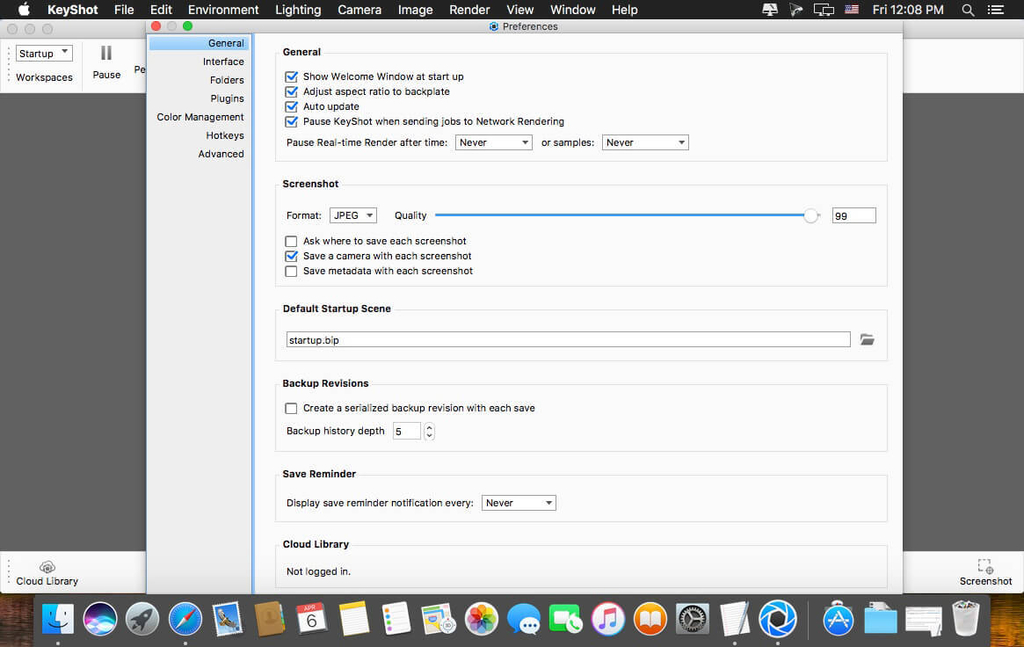This screenshot has height=647, width=1024.
Task: Open App Store icon in dock
Action: point(838,618)
